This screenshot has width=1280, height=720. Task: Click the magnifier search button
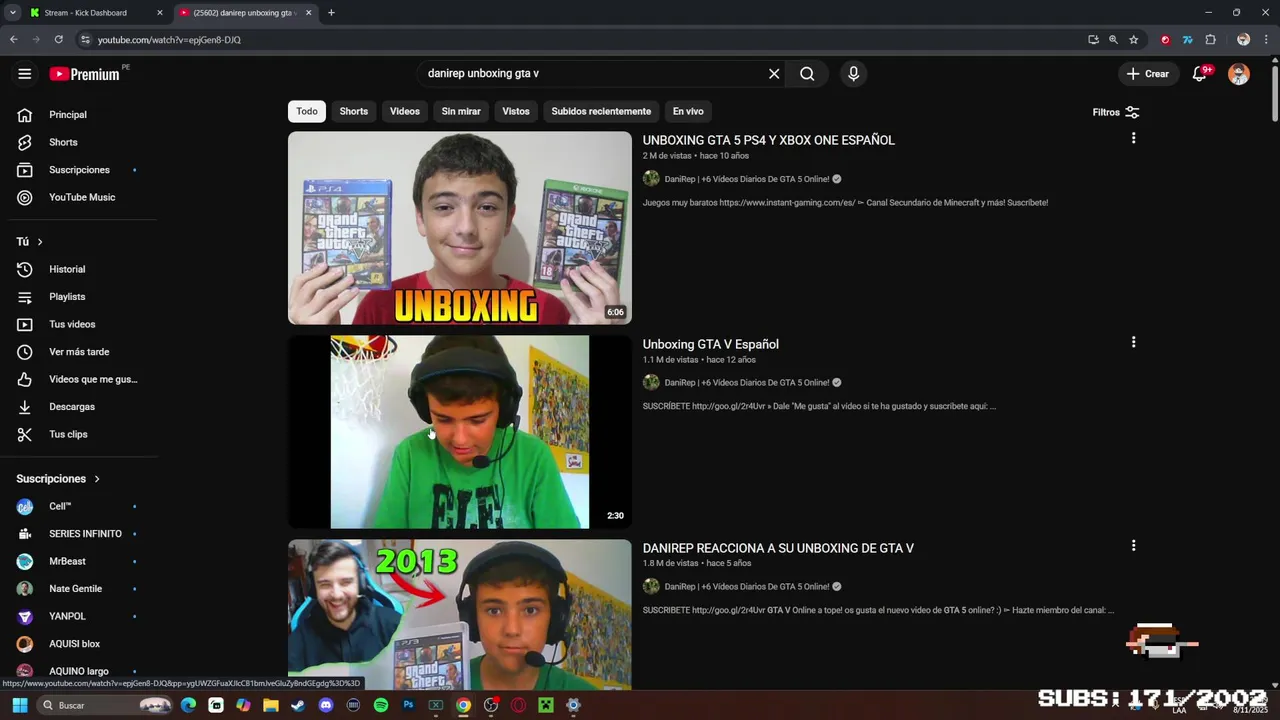[807, 74]
